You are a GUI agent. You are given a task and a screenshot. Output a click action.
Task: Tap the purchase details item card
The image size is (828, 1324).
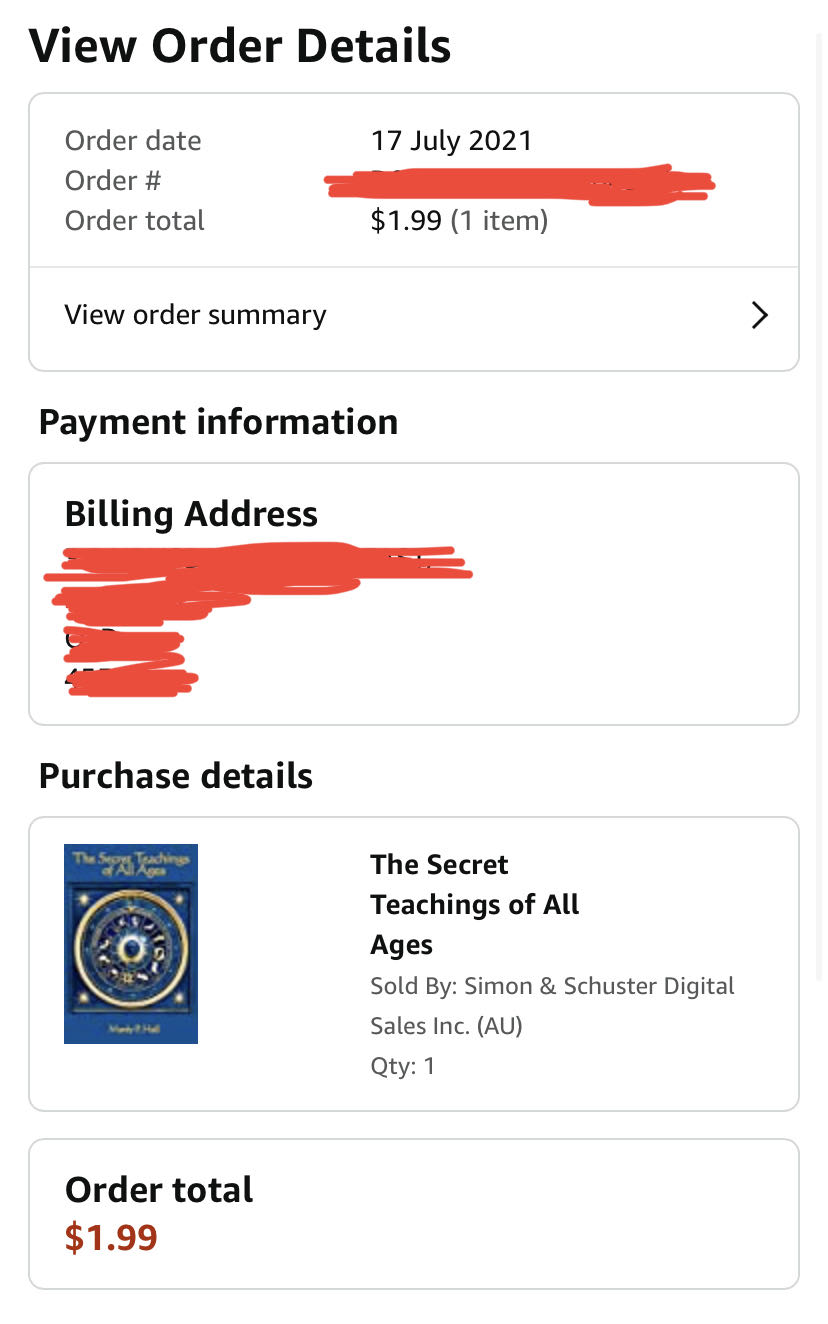point(414,963)
